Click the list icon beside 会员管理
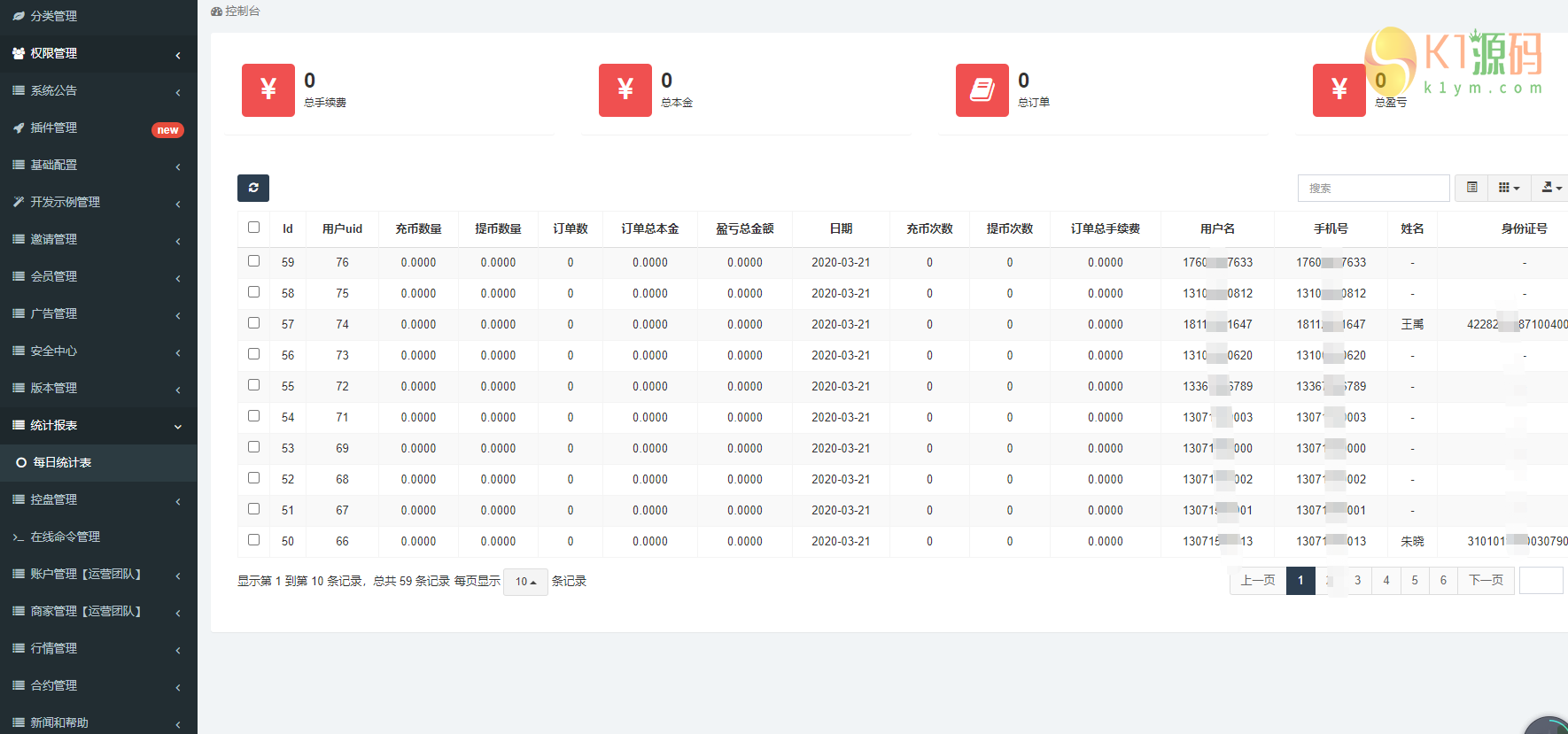 [x=19, y=276]
